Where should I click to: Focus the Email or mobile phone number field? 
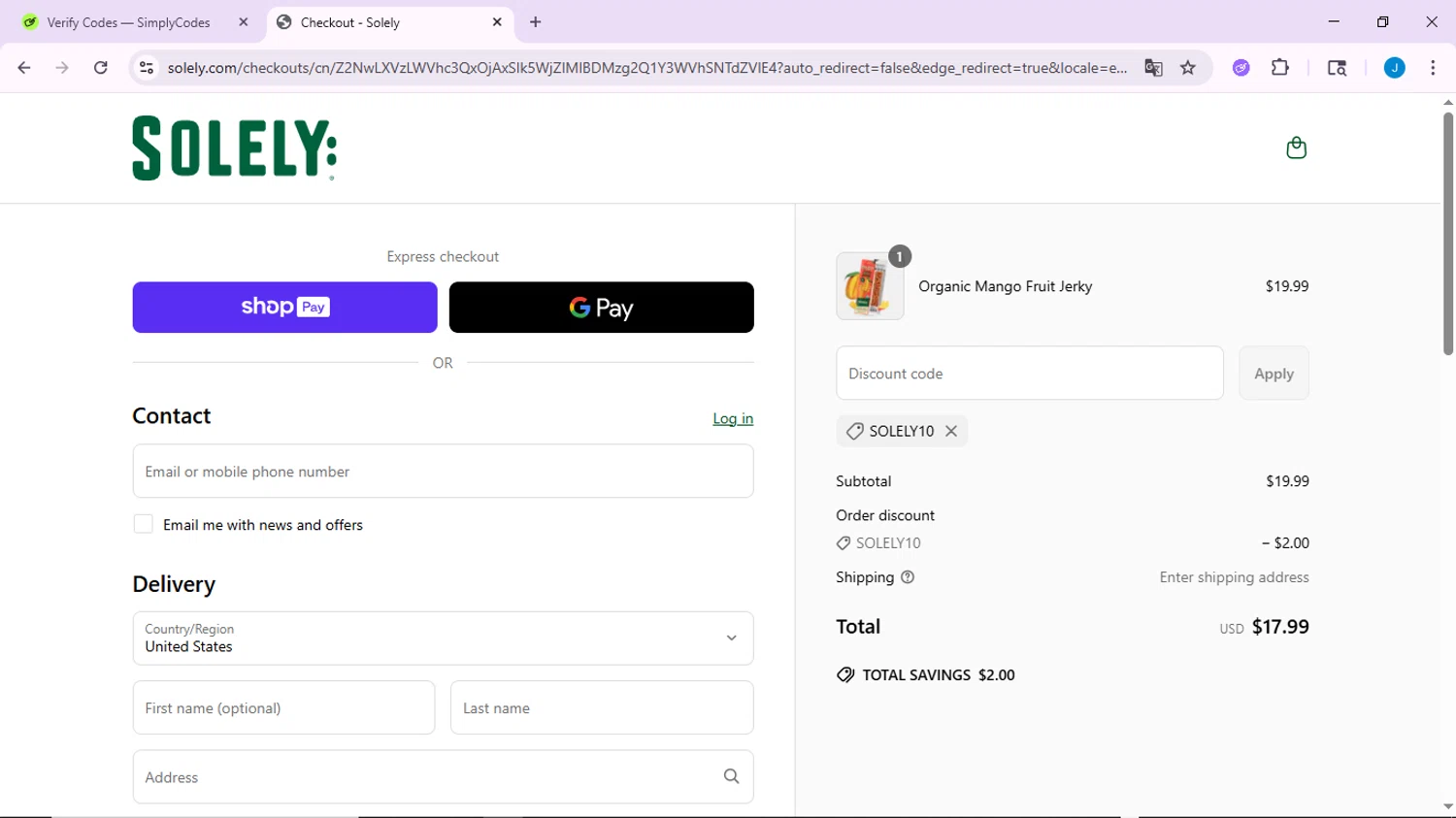coord(443,472)
